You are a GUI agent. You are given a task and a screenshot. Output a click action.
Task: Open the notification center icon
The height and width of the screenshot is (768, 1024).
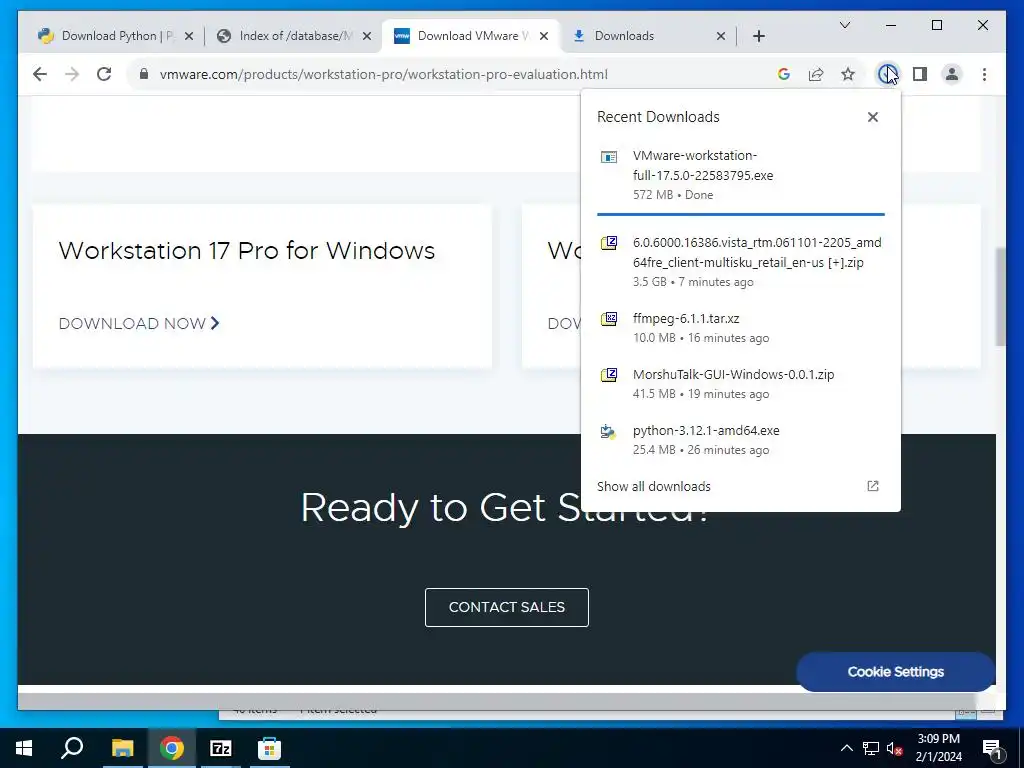point(993,748)
